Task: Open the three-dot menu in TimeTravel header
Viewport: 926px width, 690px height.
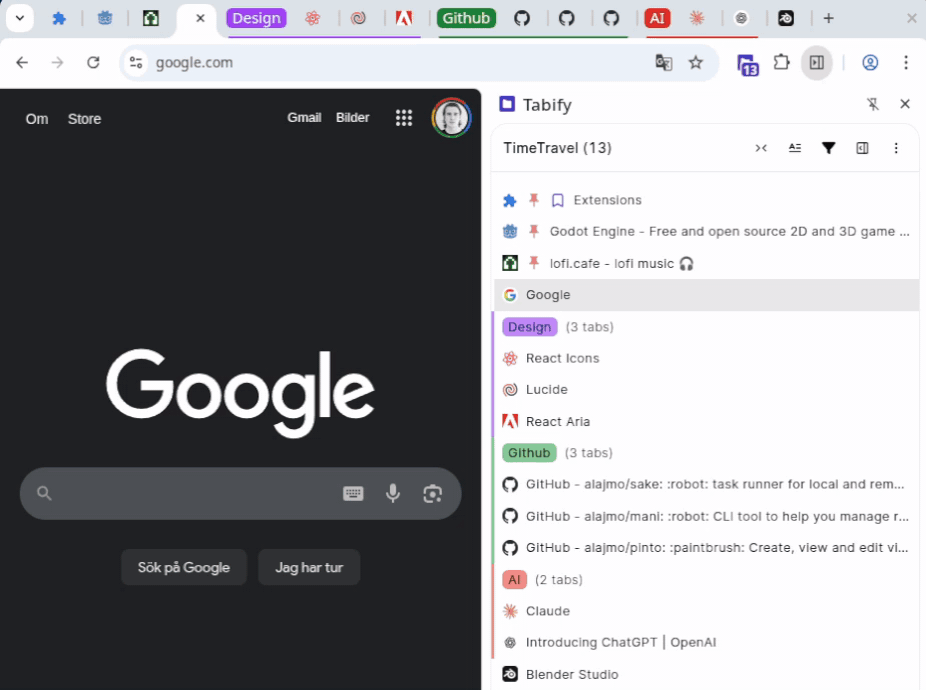Action: 896,147
